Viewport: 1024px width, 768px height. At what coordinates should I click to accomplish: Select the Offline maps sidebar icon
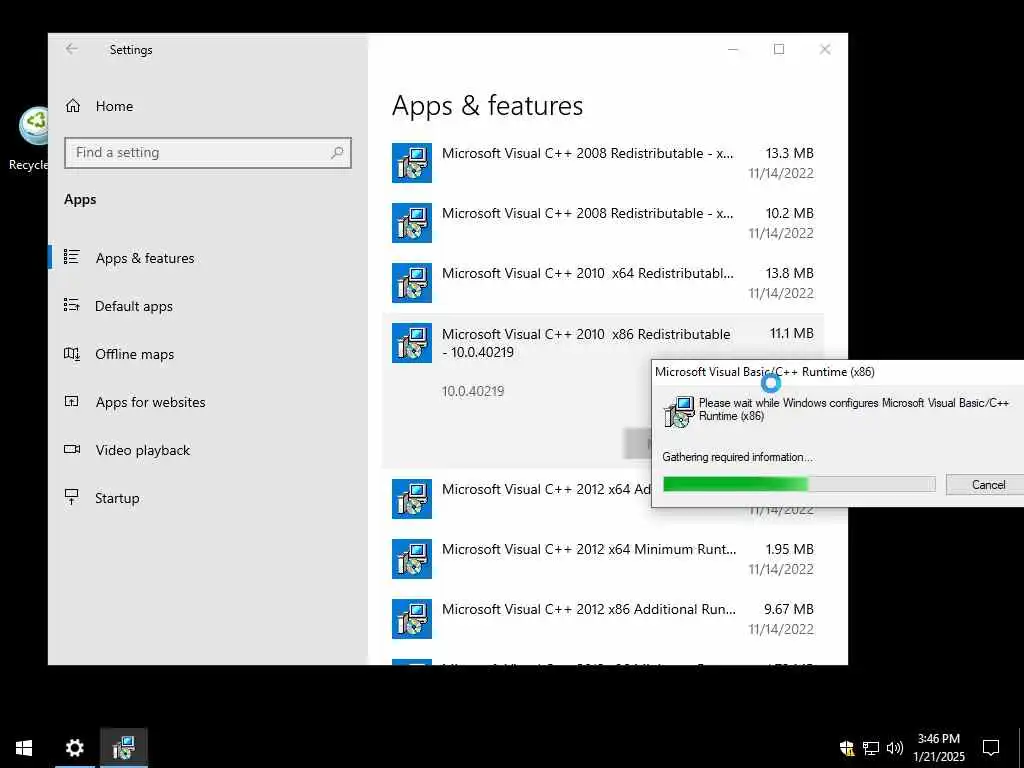click(x=72, y=354)
